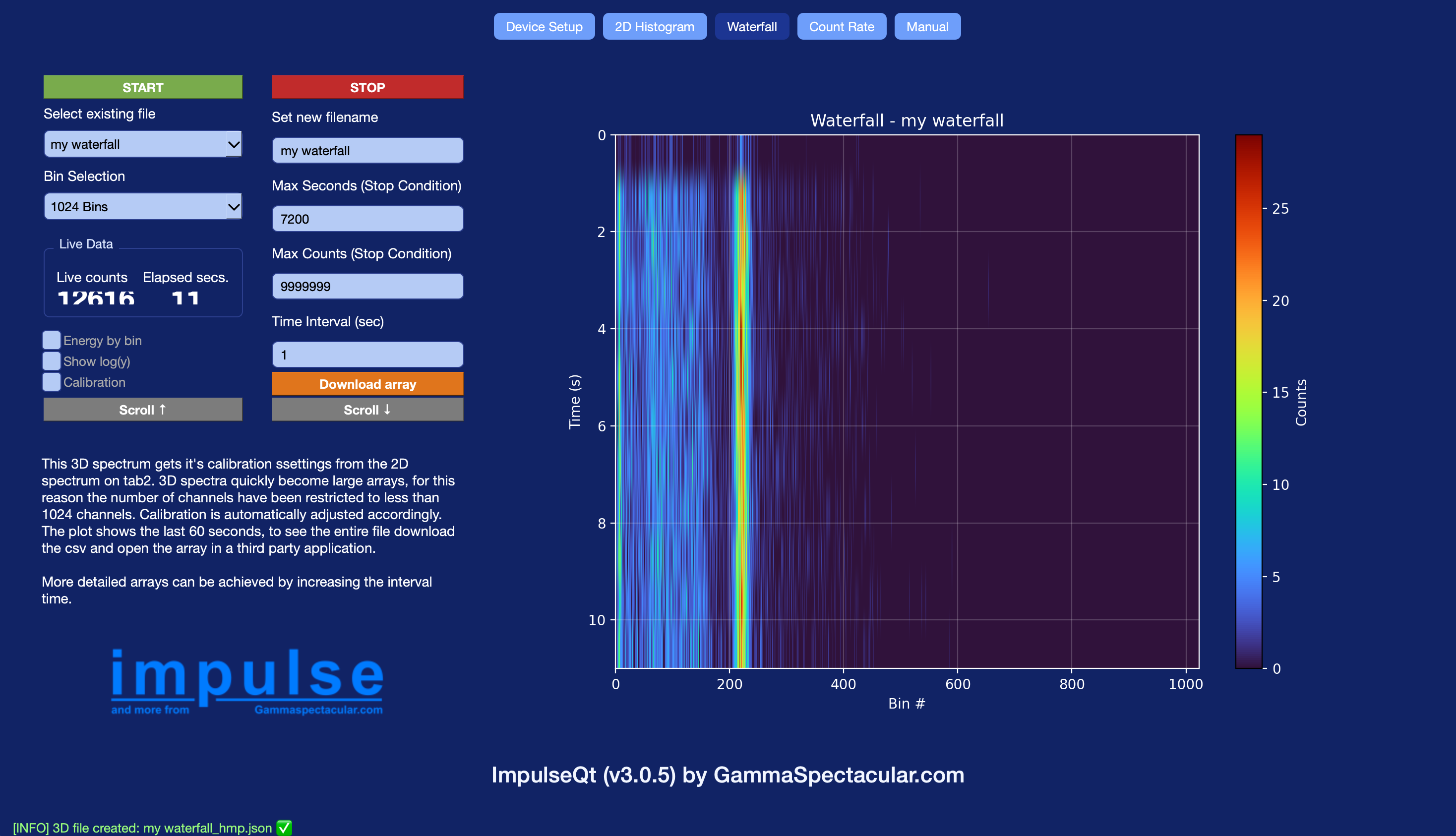This screenshot has height=836, width=1456.
Task: Open the Manual tab
Action: (927, 26)
